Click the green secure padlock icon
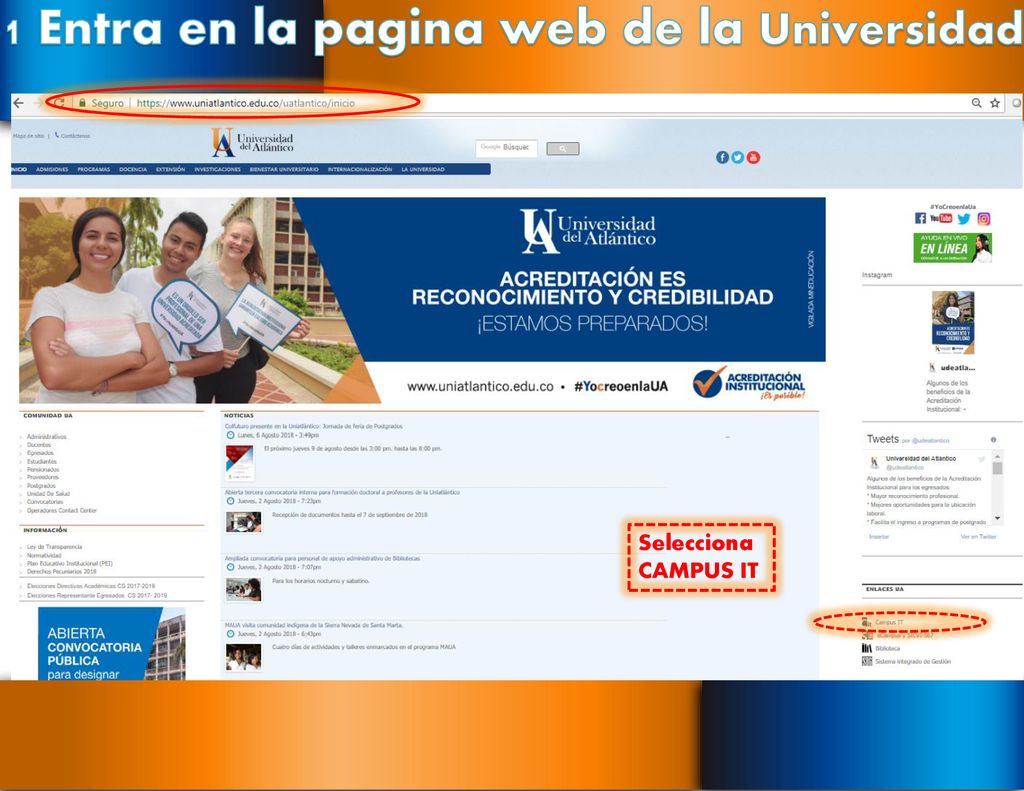1024x791 pixels. click(82, 103)
